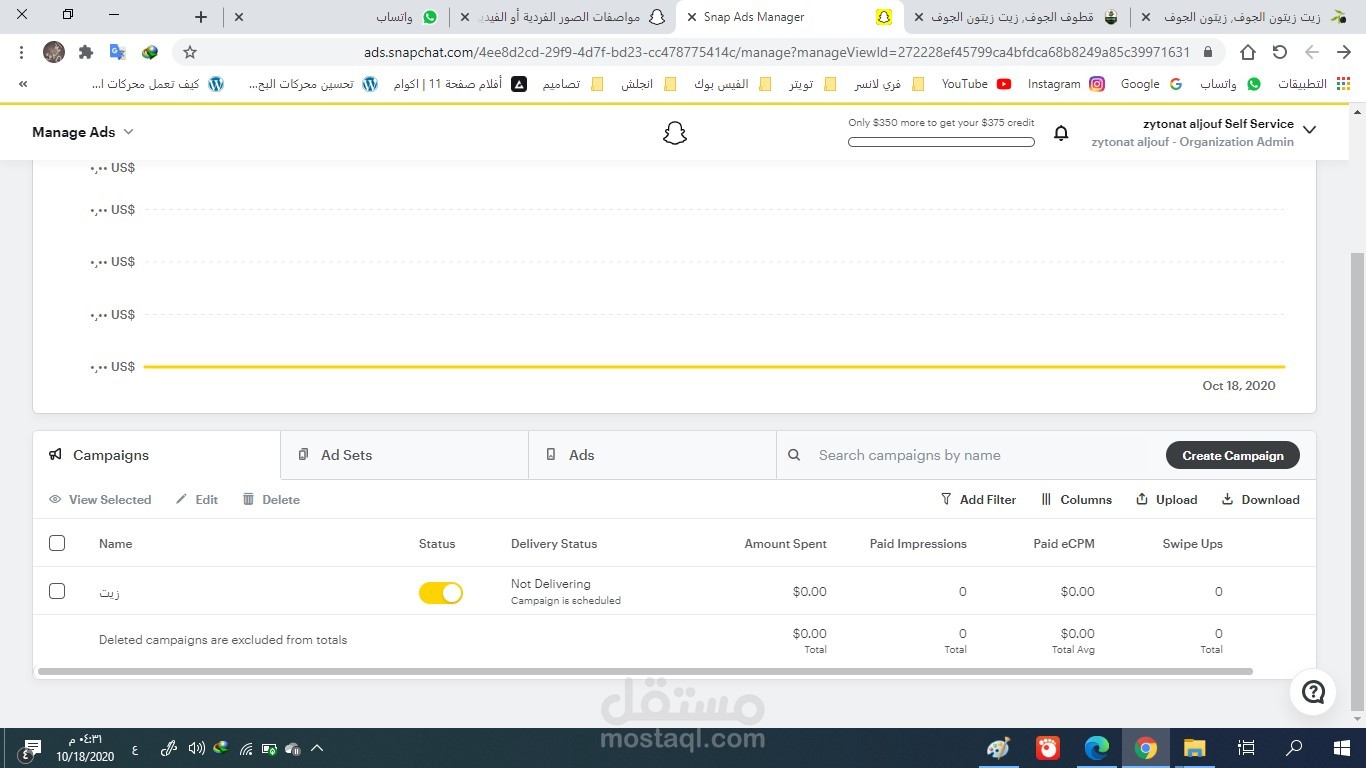This screenshot has height=768, width=1366.
Task: Click the Not Delivering status text
Action: coord(551,584)
